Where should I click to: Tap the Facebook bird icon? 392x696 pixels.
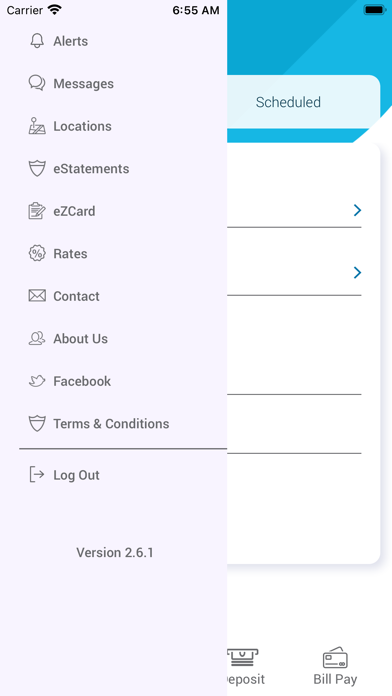coord(37,381)
